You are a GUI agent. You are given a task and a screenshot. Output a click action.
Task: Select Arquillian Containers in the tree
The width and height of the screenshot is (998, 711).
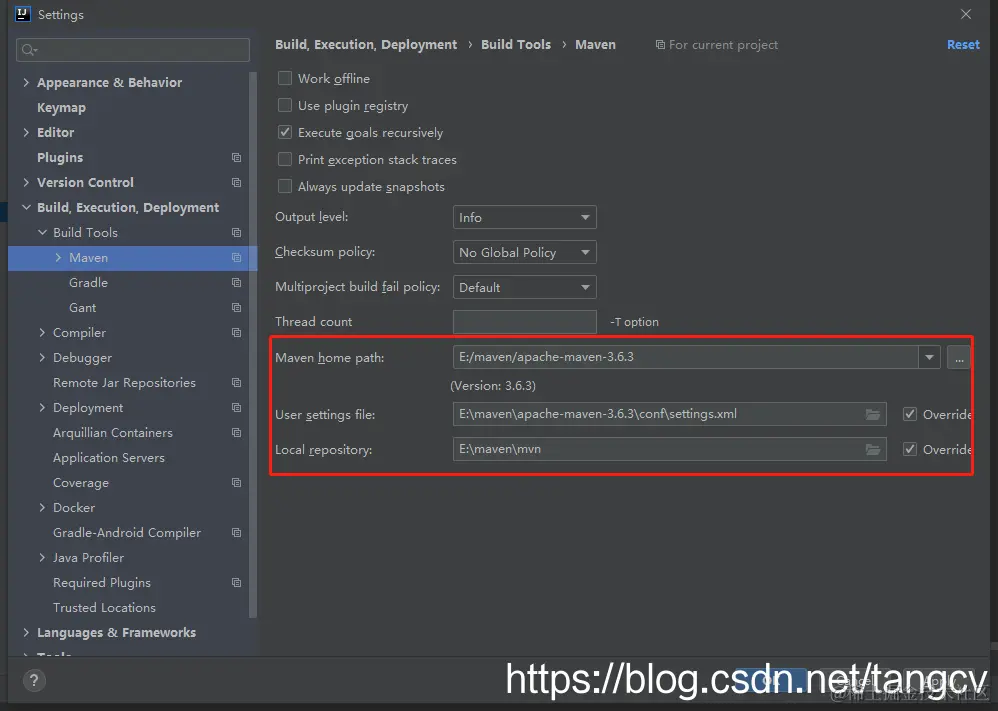coord(113,433)
